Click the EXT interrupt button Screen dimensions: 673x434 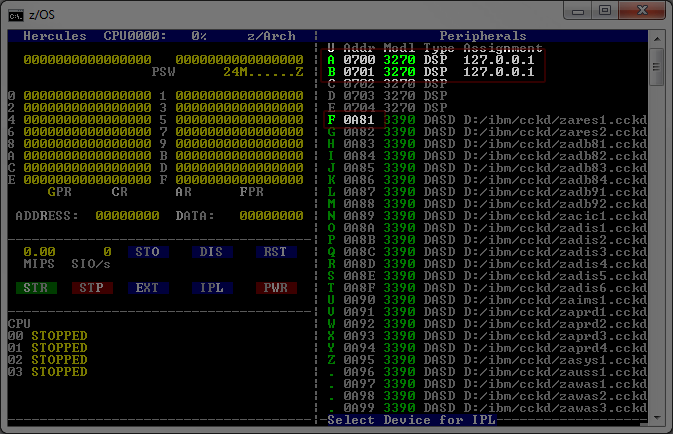[148, 288]
